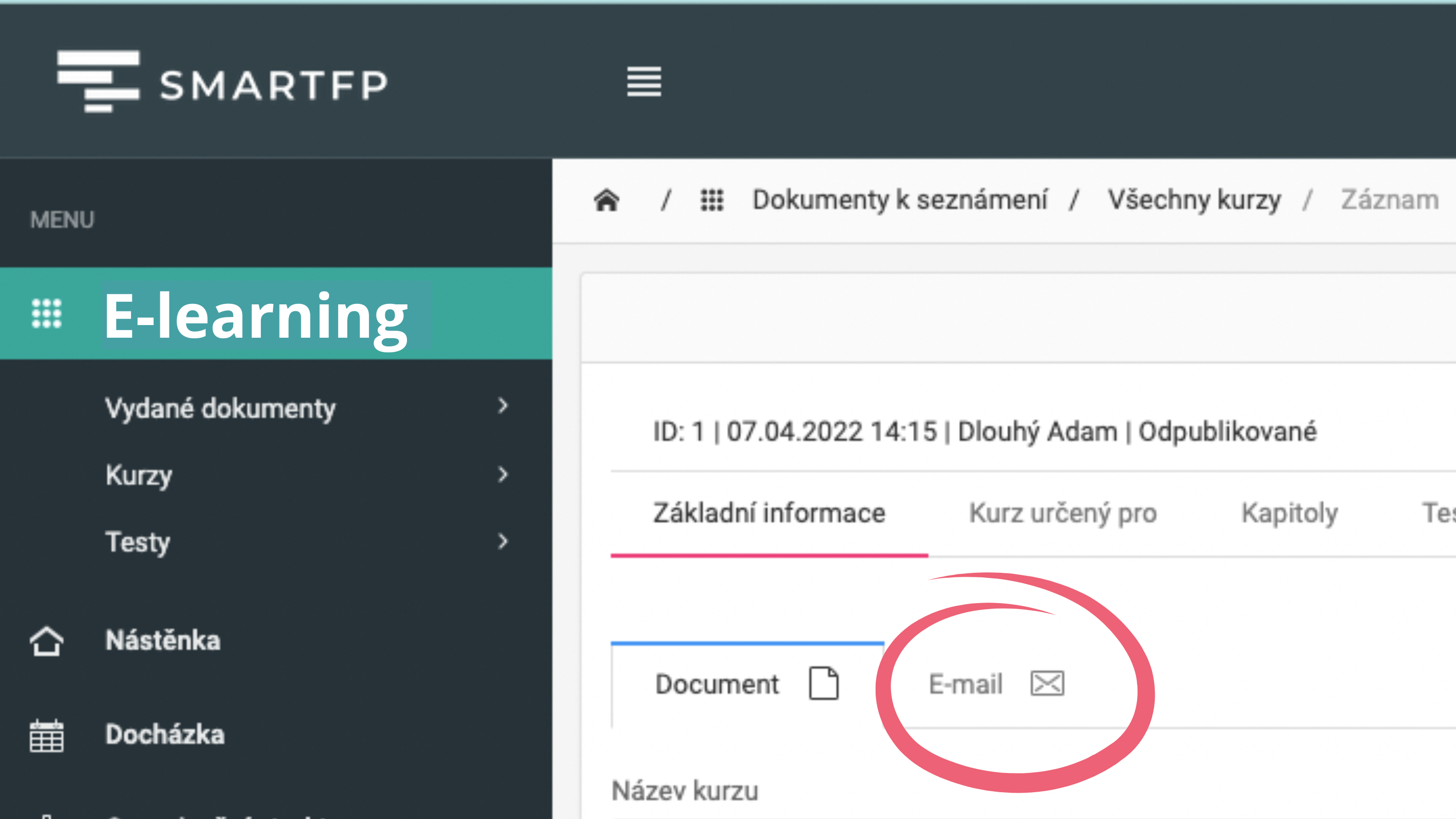Click the e-mail envelope icon

(x=1048, y=684)
